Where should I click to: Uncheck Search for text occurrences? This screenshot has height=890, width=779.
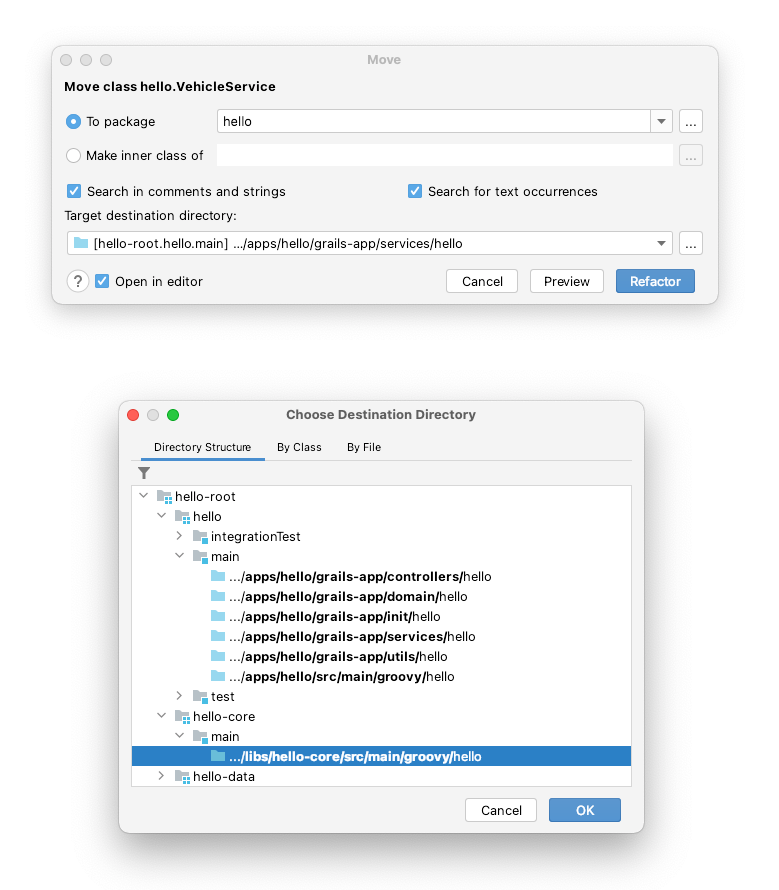coord(415,191)
